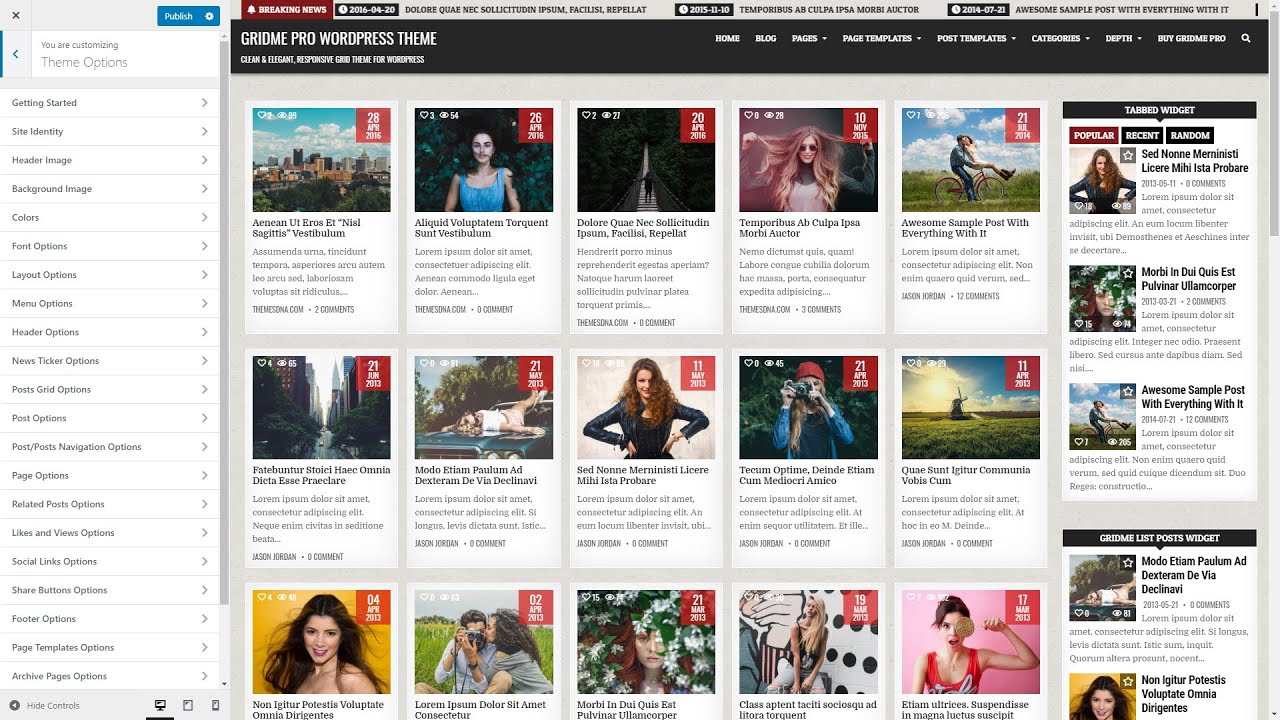Expand the Colors section
This screenshot has width=1280, height=720.
[x=110, y=218]
